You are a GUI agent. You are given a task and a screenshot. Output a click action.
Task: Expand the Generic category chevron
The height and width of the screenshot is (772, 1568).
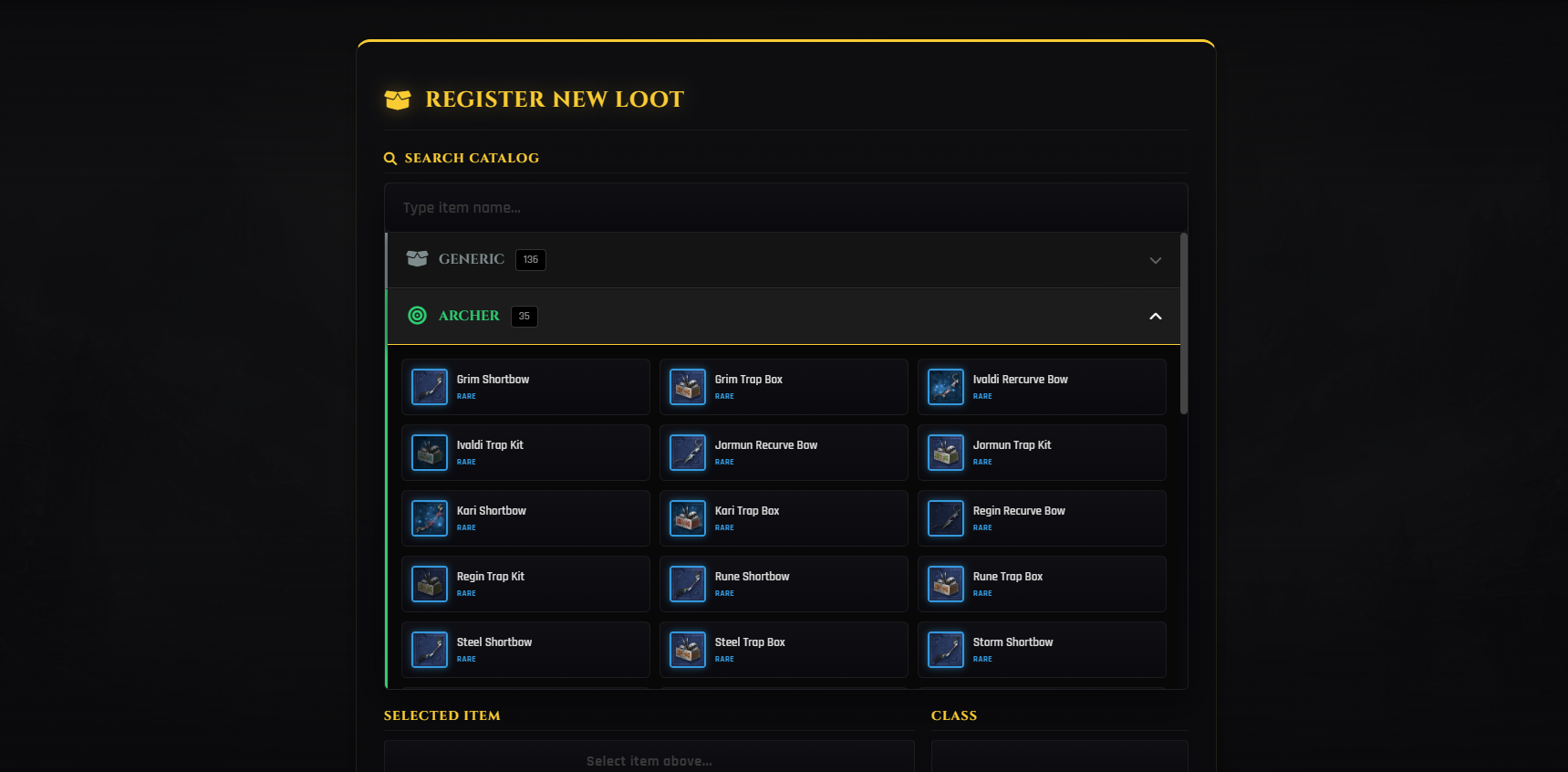(x=1155, y=260)
